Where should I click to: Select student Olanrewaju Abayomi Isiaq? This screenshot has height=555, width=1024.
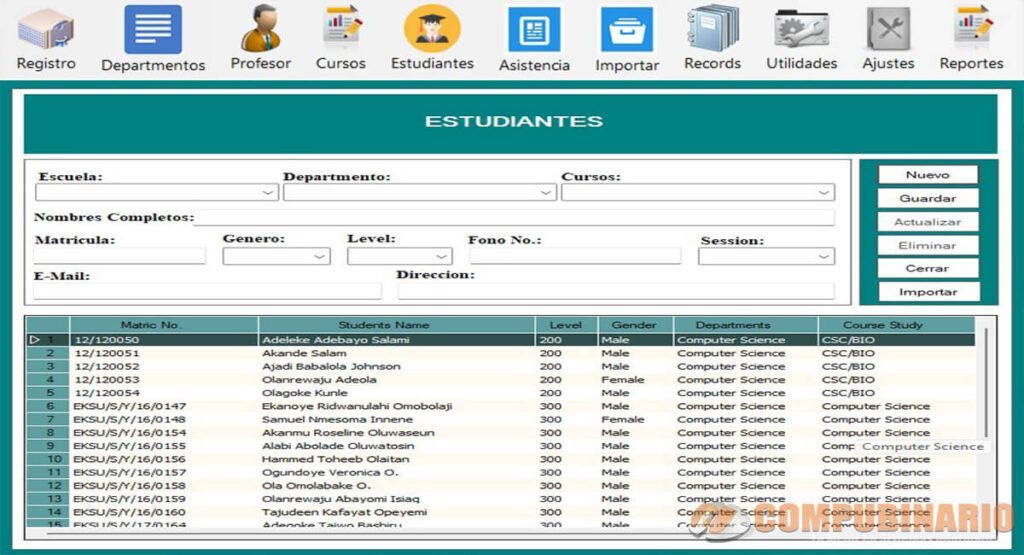(396, 499)
